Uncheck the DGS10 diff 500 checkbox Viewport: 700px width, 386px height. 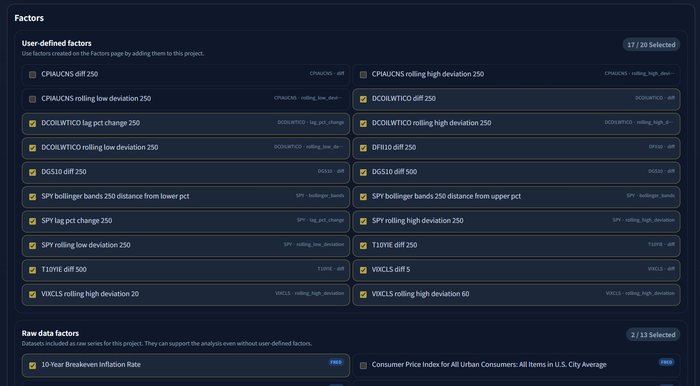363,172
